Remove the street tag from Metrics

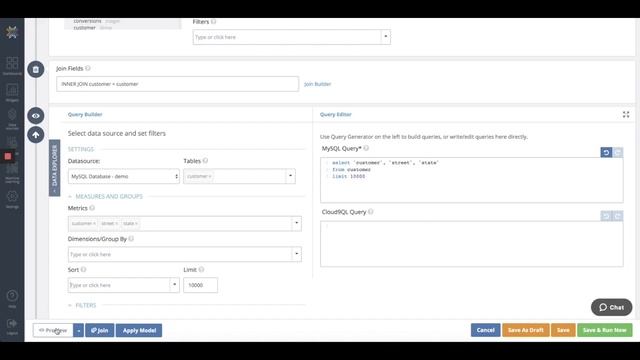(116, 224)
